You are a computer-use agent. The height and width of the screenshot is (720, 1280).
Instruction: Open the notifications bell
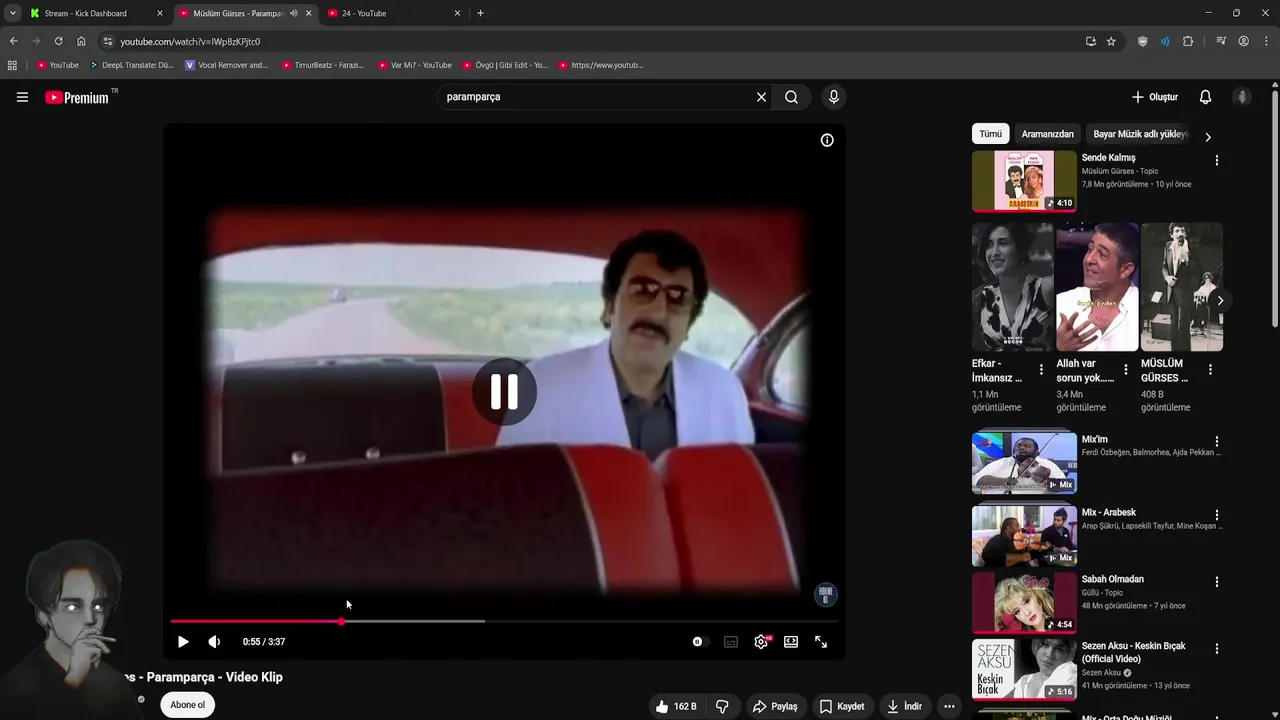point(1205,97)
